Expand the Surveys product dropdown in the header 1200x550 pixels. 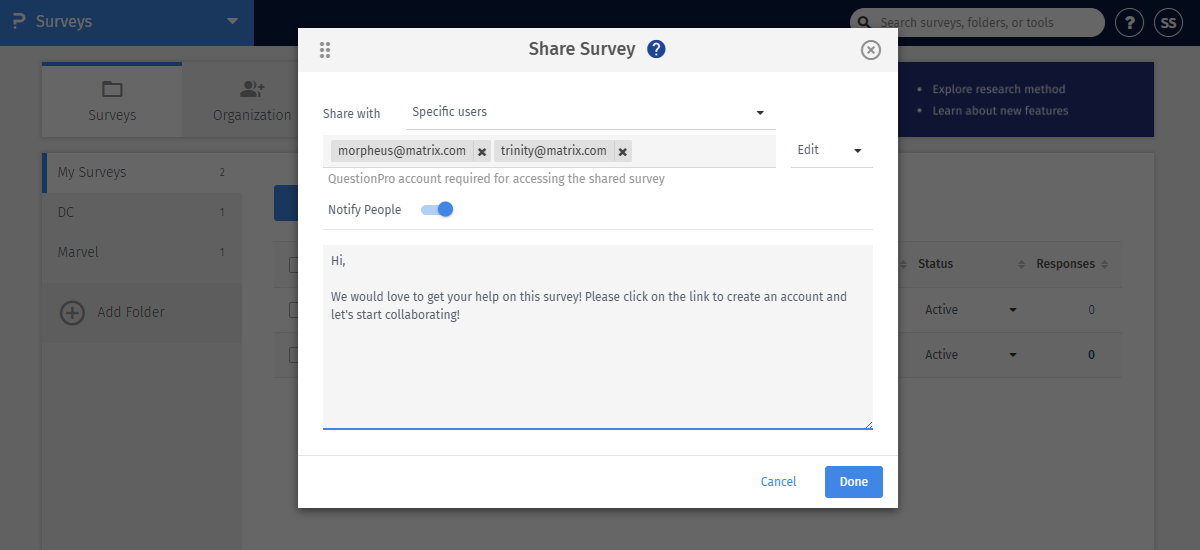pyautogui.click(x=232, y=21)
